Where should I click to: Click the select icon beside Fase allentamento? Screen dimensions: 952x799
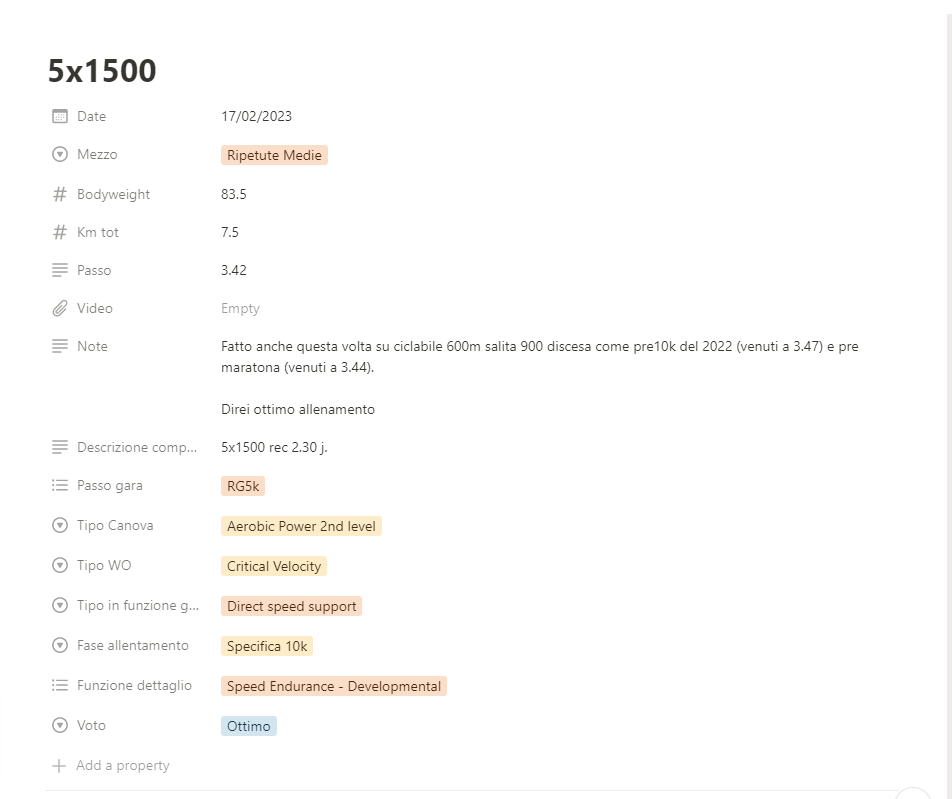coord(60,645)
